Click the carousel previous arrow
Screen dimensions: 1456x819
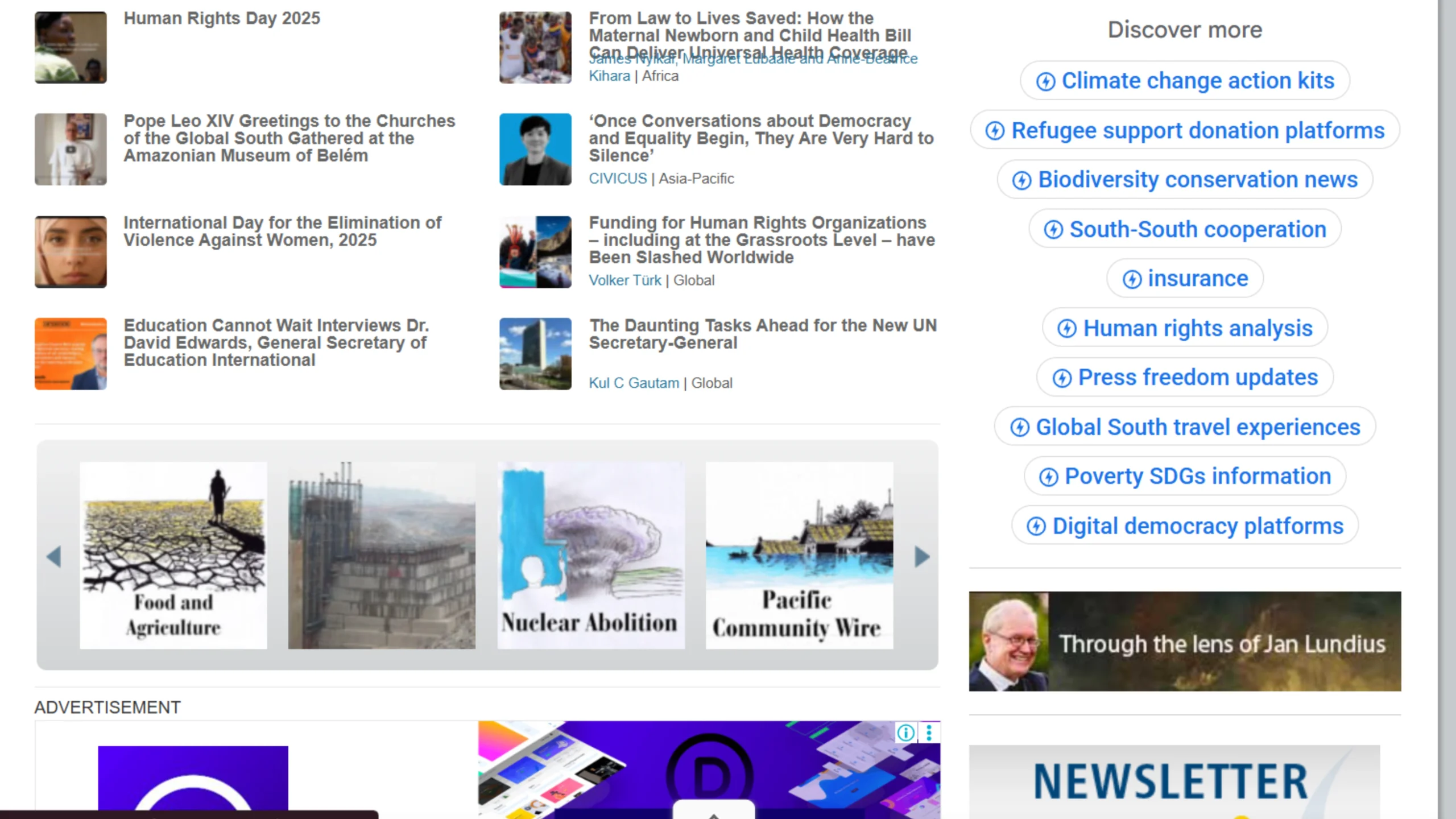(x=54, y=556)
